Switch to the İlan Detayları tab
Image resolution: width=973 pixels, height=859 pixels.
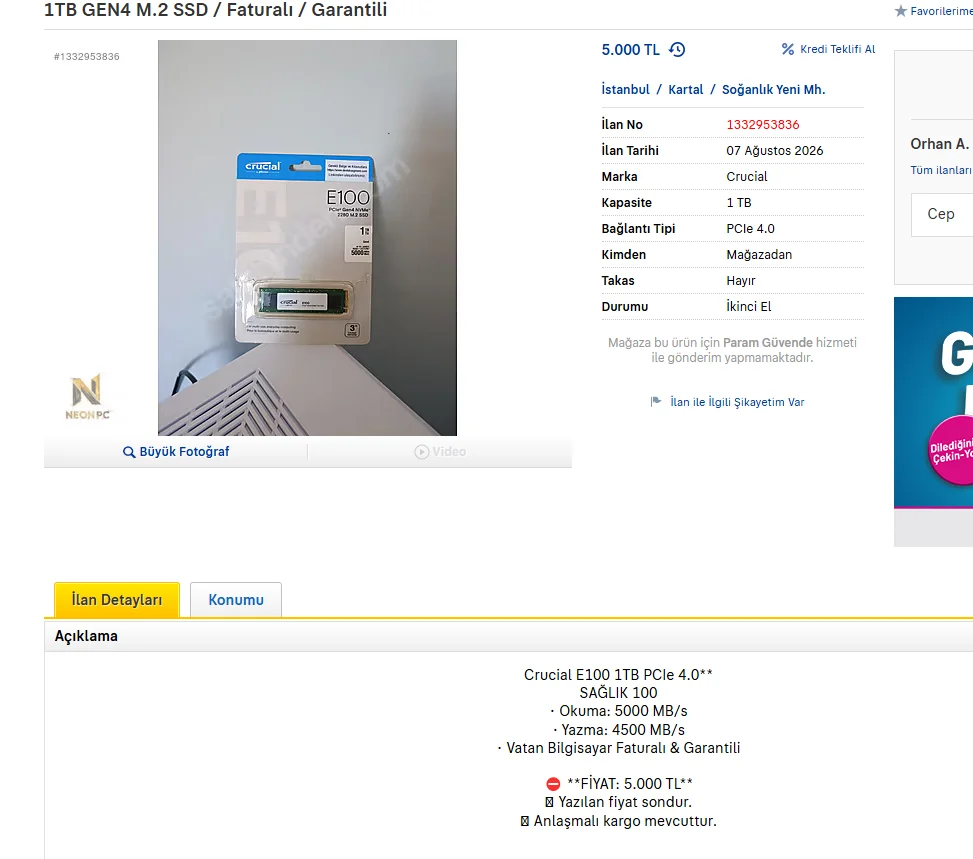pyautogui.click(x=117, y=600)
